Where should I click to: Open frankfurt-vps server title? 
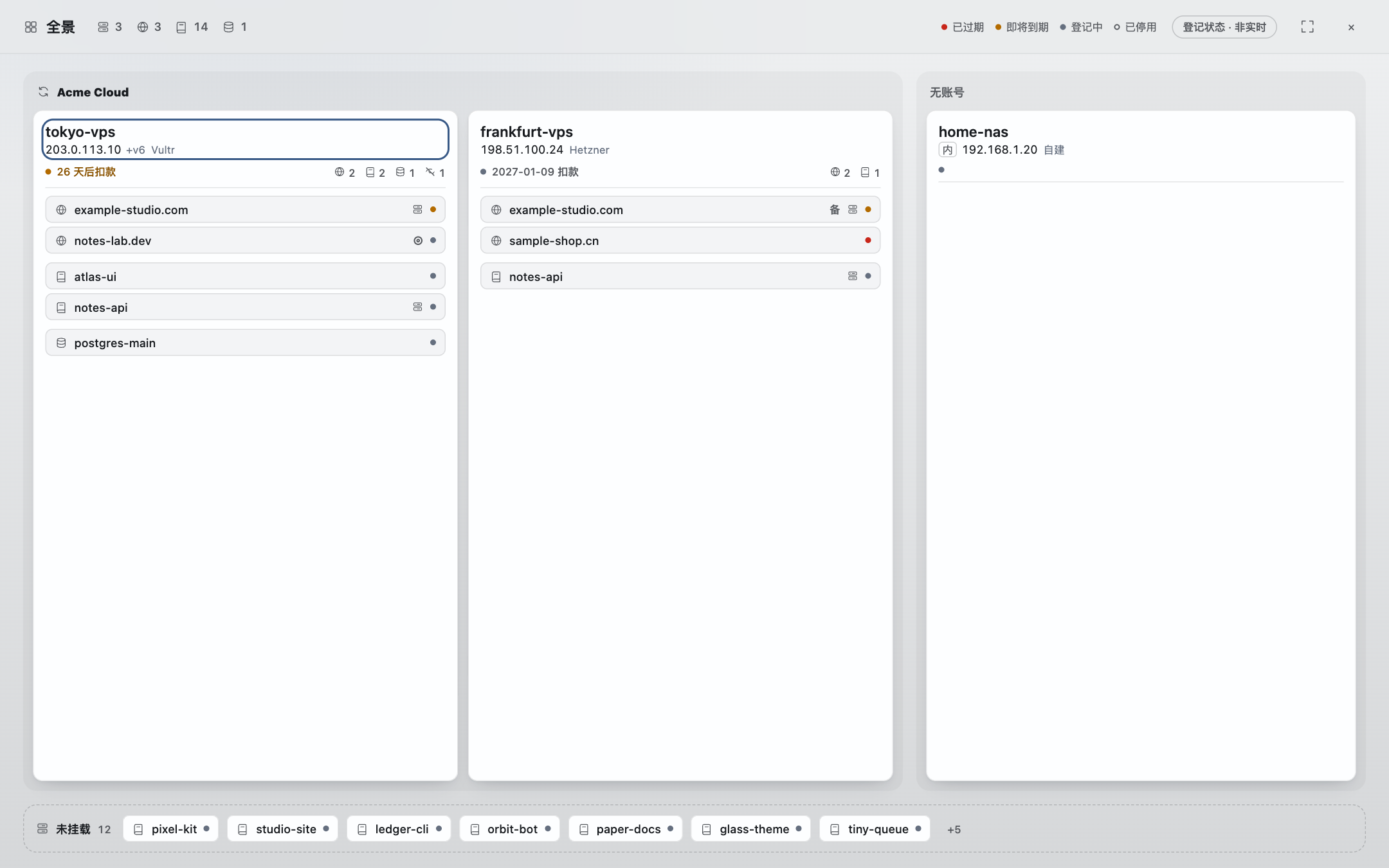[527, 132]
